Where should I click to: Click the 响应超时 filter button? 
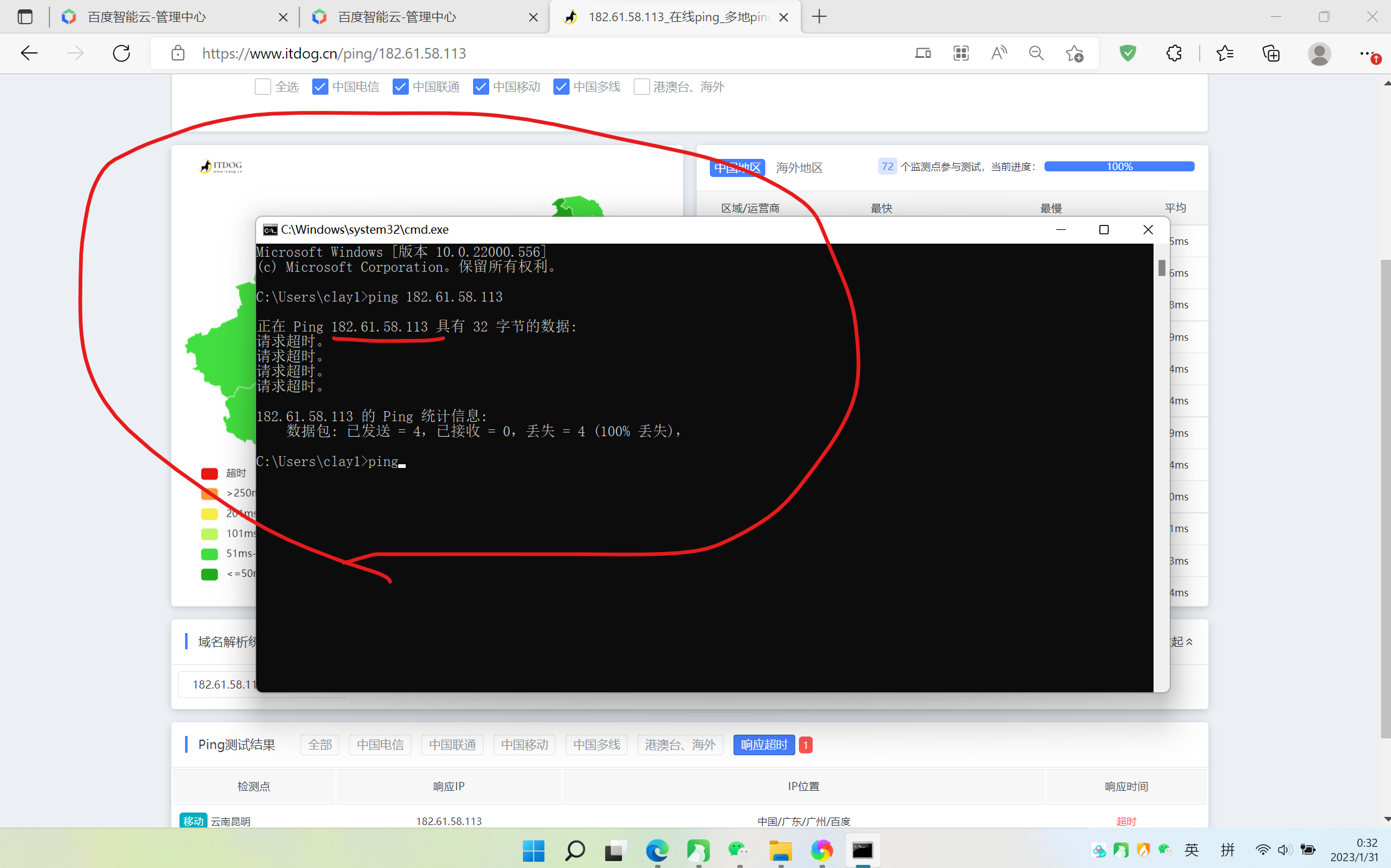[764, 745]
